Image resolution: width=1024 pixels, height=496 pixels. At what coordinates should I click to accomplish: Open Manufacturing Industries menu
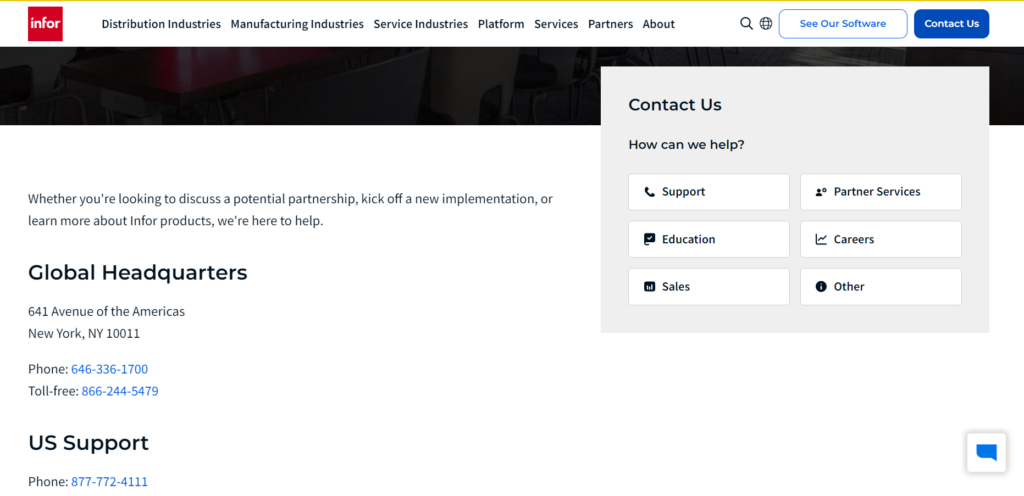297,24
